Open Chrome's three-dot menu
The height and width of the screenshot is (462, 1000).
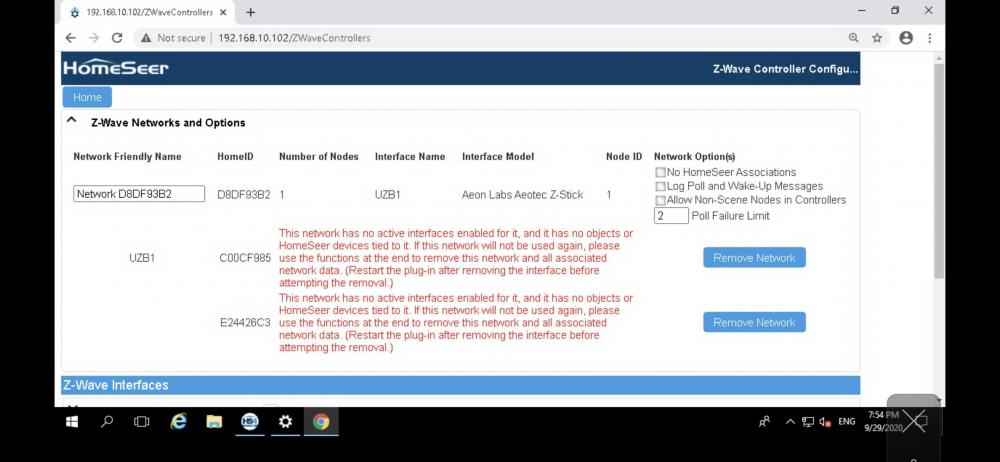[929, 38]
